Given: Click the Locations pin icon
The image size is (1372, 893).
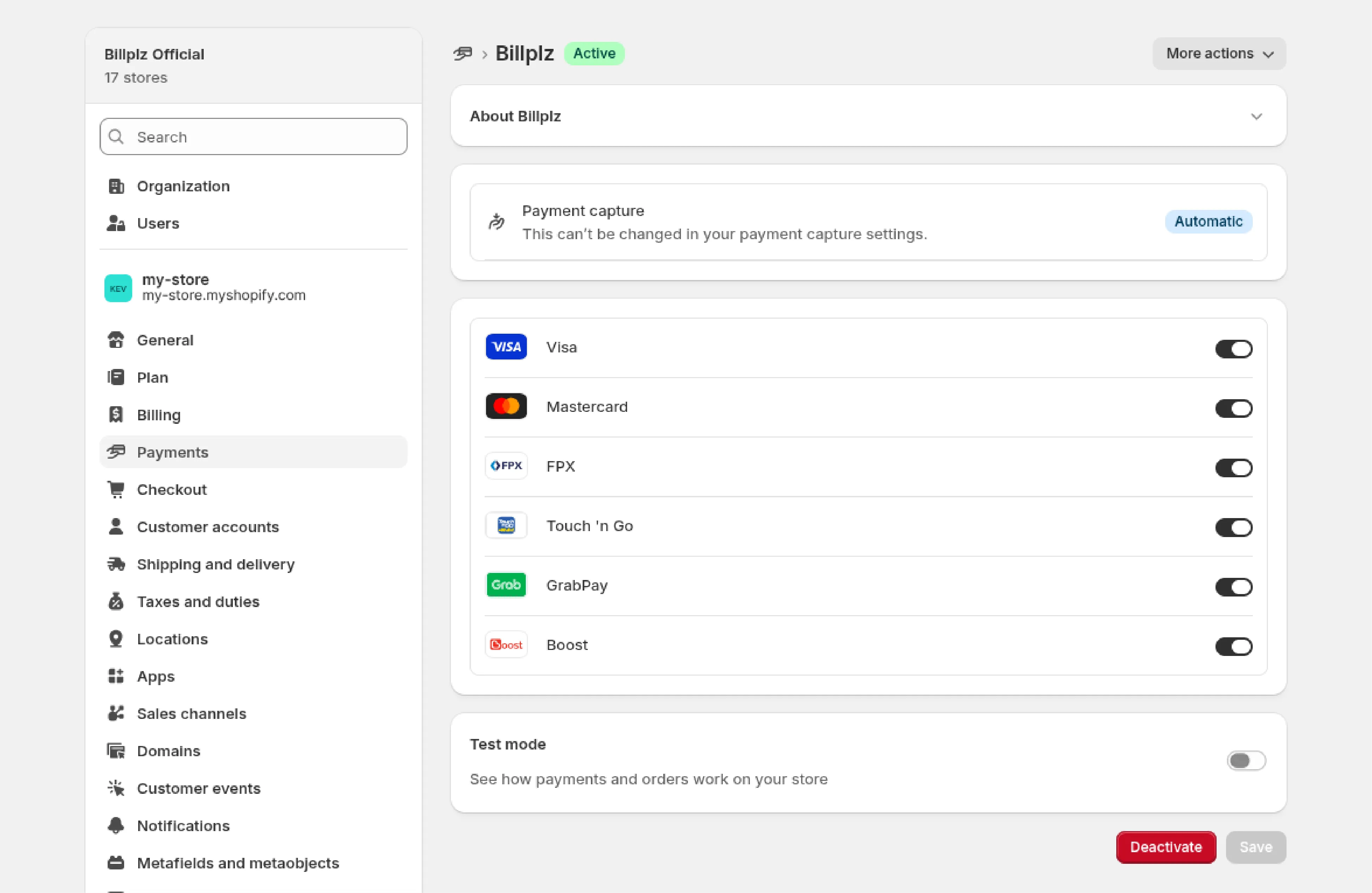Looking at the screenshot, I should pos(116,639).
